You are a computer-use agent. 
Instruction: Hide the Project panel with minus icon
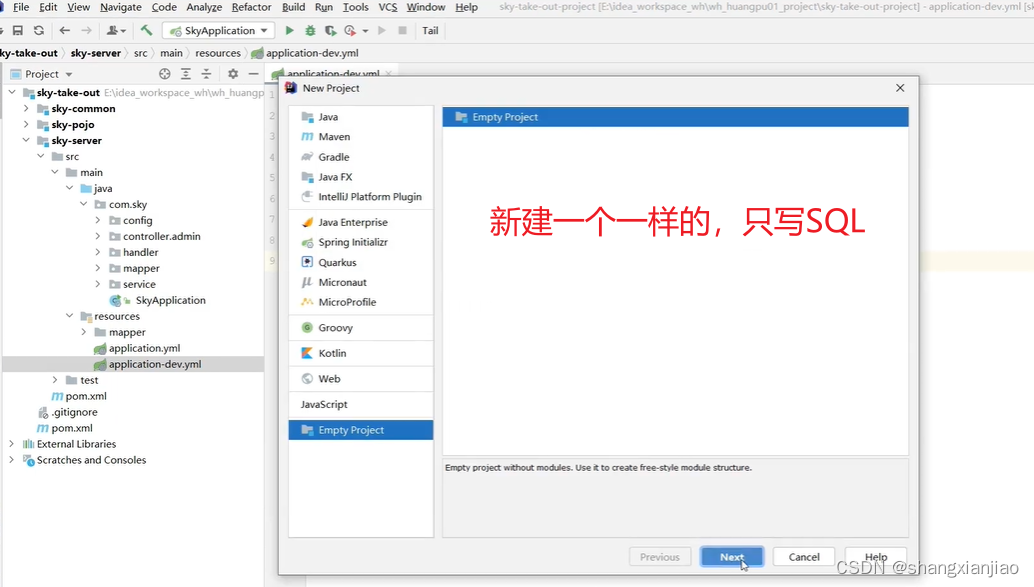point(253,74)
